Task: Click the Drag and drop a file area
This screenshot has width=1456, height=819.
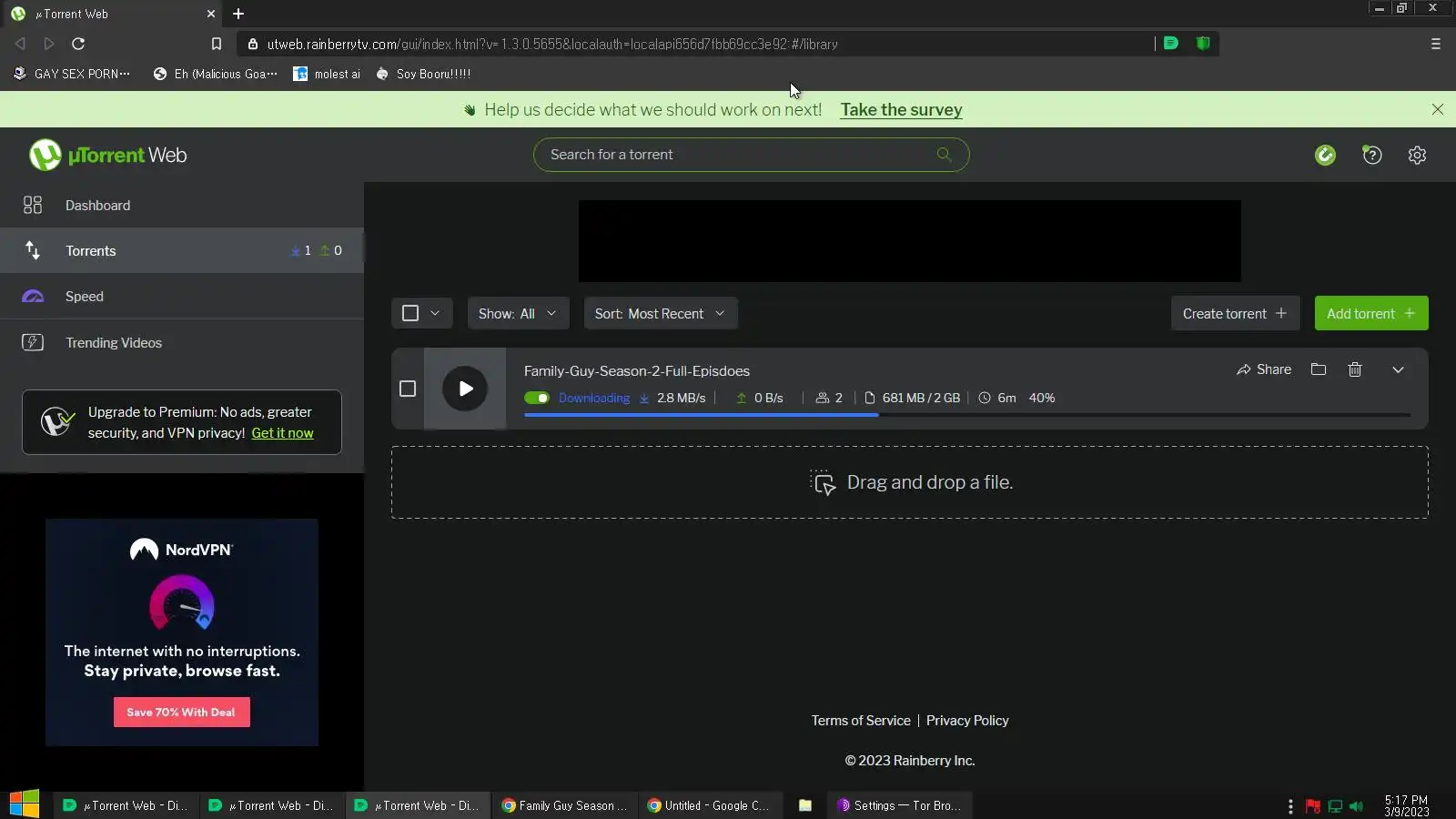Action: click(910, 482)
